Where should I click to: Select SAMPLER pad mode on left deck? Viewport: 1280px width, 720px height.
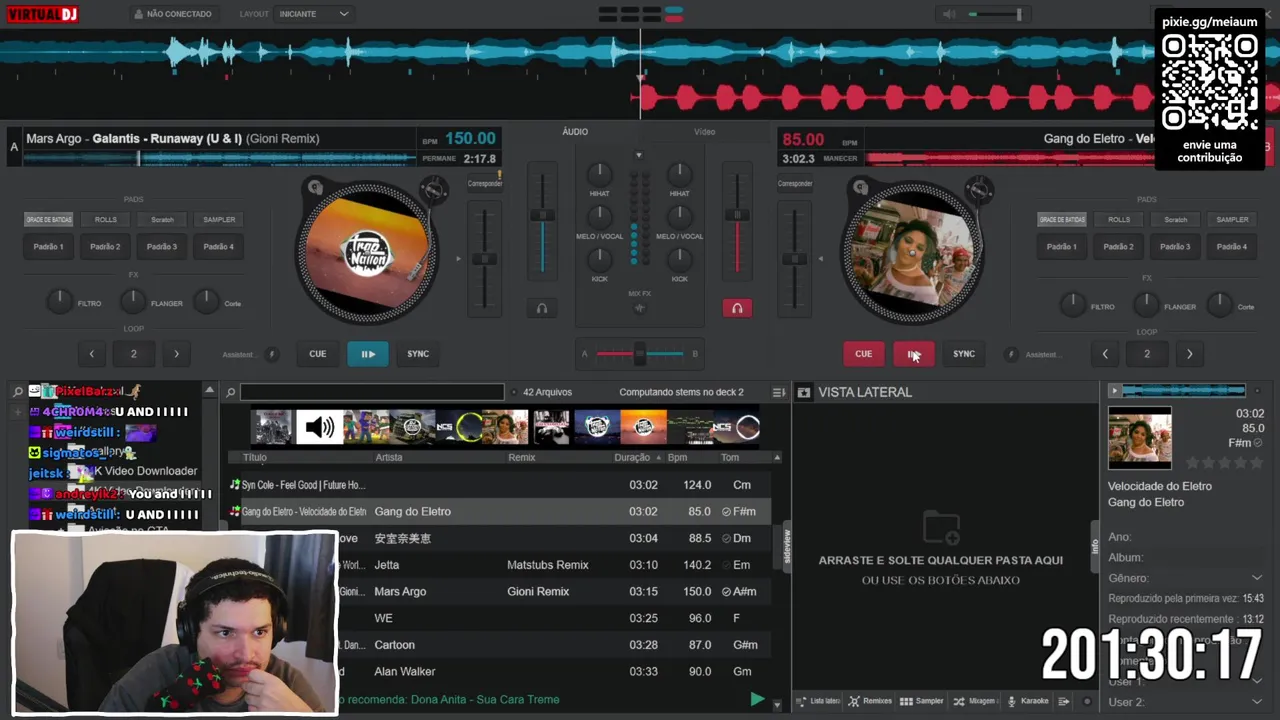pos(219,219)
